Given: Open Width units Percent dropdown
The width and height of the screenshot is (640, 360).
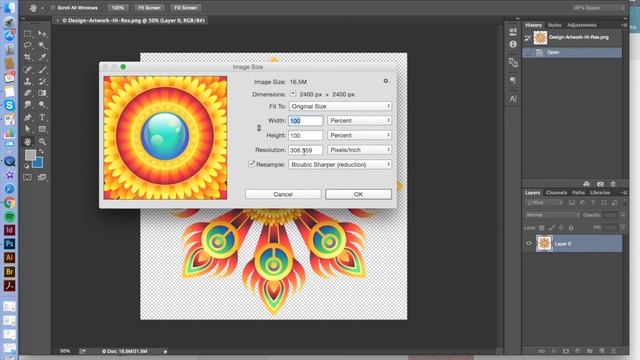Looking at the screenshot, I should 359,120.
